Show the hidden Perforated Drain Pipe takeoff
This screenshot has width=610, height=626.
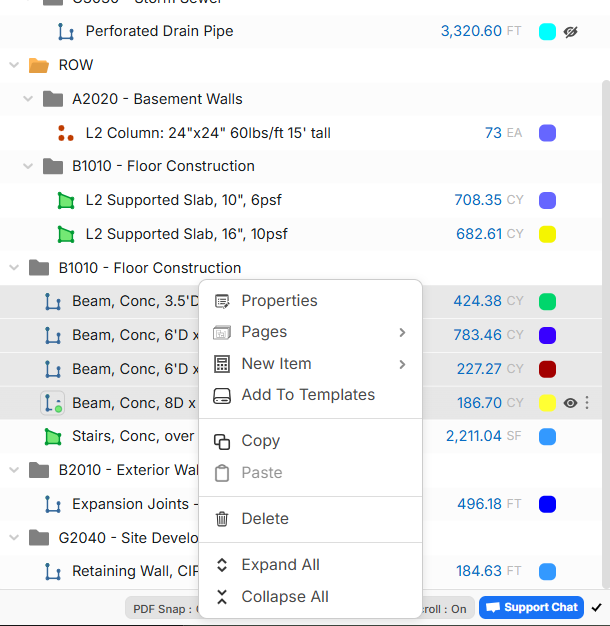[x=571, y=32]
